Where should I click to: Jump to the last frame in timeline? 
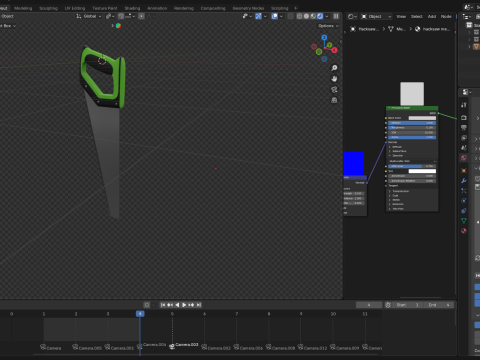(x=199, y=305)
